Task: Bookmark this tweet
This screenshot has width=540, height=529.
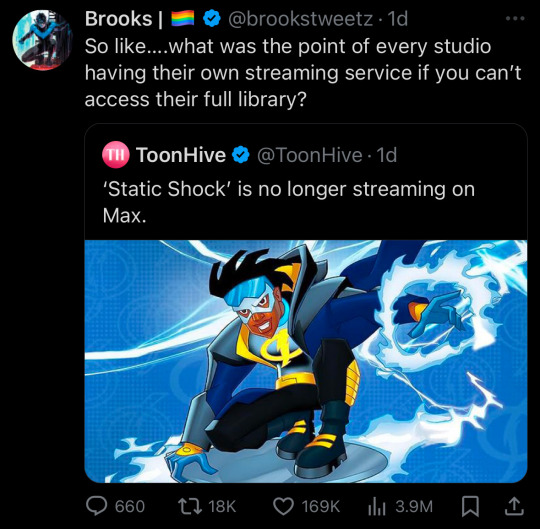Action: (470, 507)
